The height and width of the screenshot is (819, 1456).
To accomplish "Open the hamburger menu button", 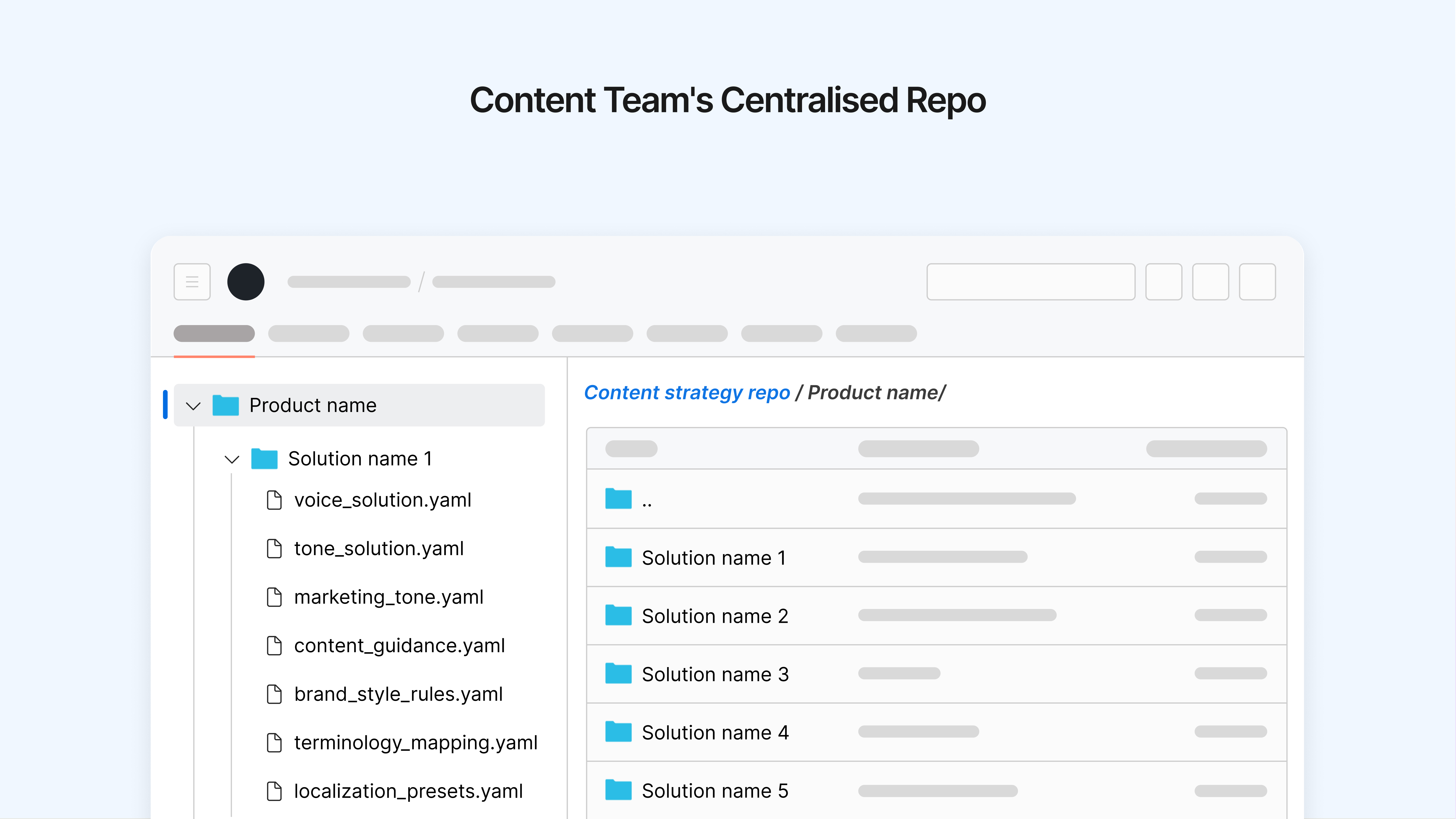I will pyautogui.click(x=192, y=282).
